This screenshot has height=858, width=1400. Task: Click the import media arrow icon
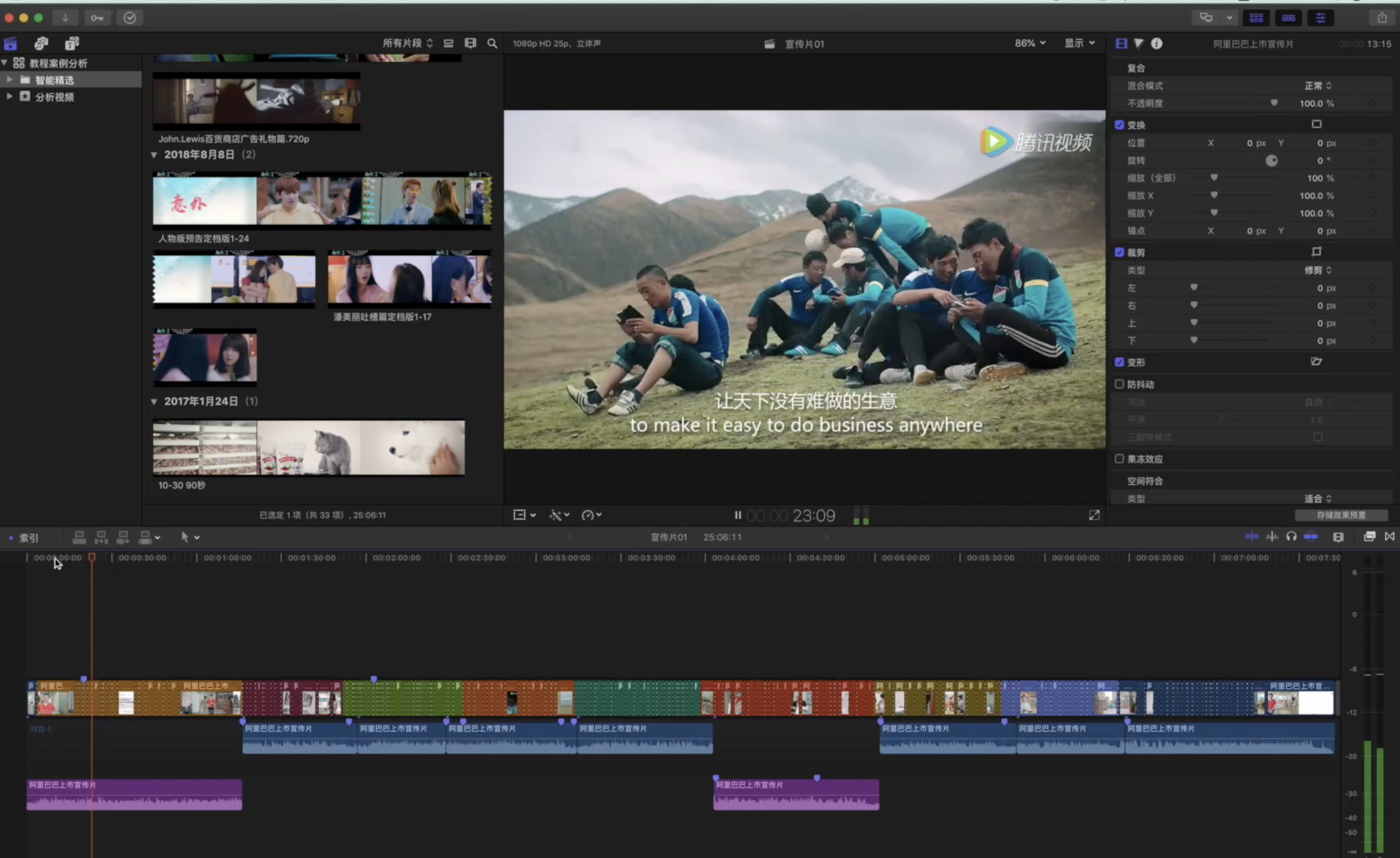pyautogui.click(x=65, y=18)
